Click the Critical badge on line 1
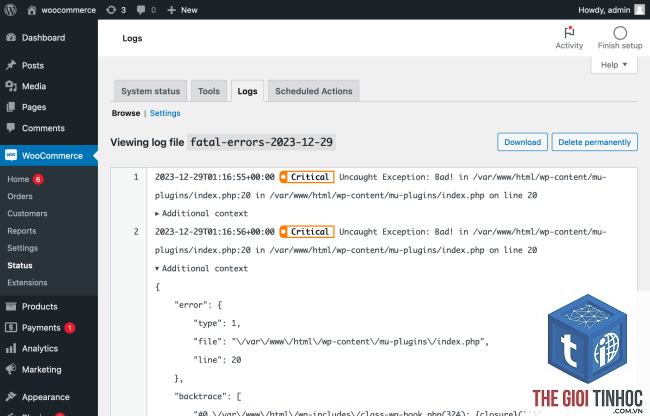This screenshot has height=416, width=650. click(x=307, y=177)
